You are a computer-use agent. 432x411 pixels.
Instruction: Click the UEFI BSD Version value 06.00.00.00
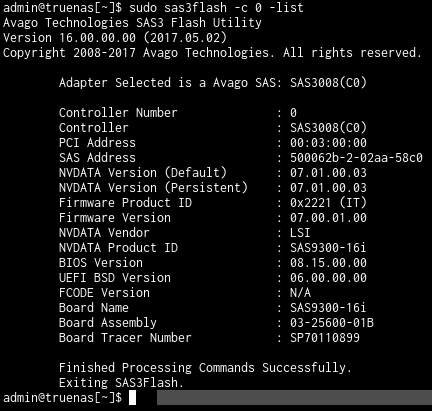pyautogui.click(x=328, y=278)
